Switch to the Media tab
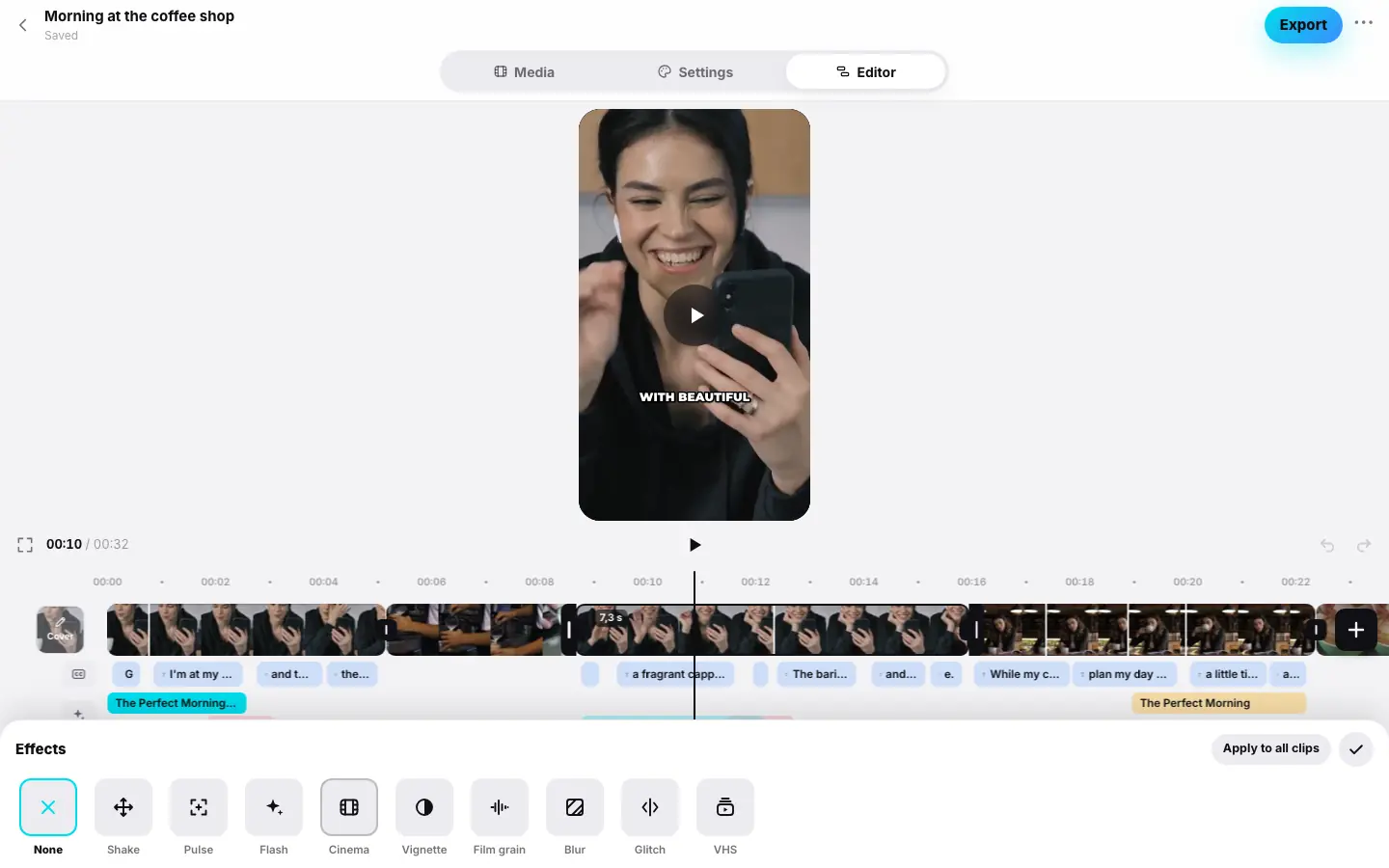The width and height of the screenshot is (1389, 868). pos(525,72)
